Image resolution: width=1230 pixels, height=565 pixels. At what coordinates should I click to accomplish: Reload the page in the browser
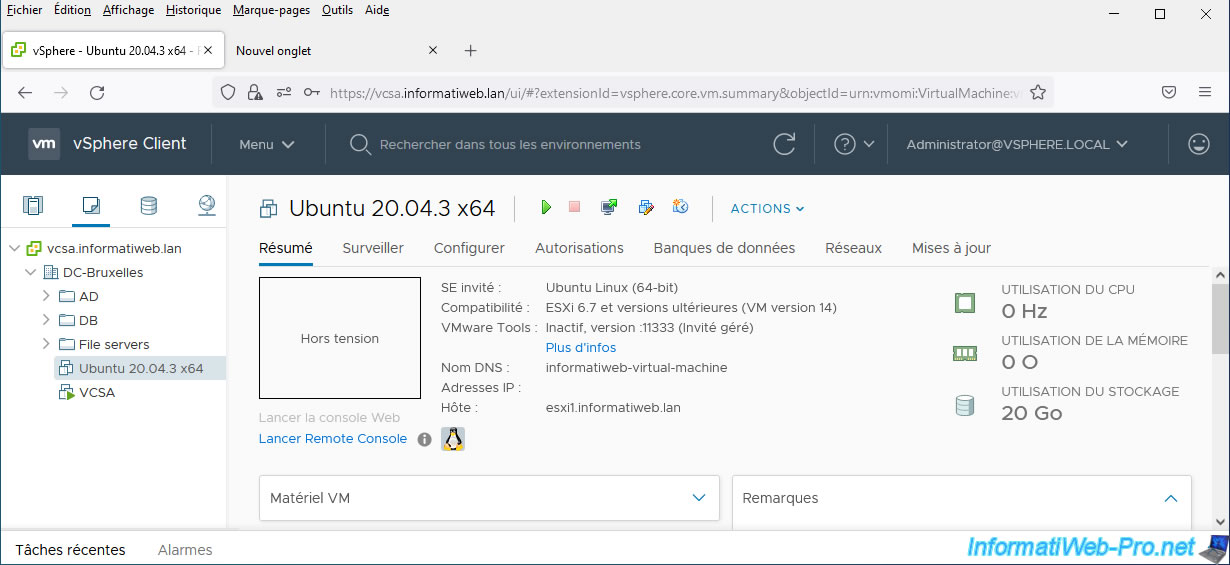point(97,92)
